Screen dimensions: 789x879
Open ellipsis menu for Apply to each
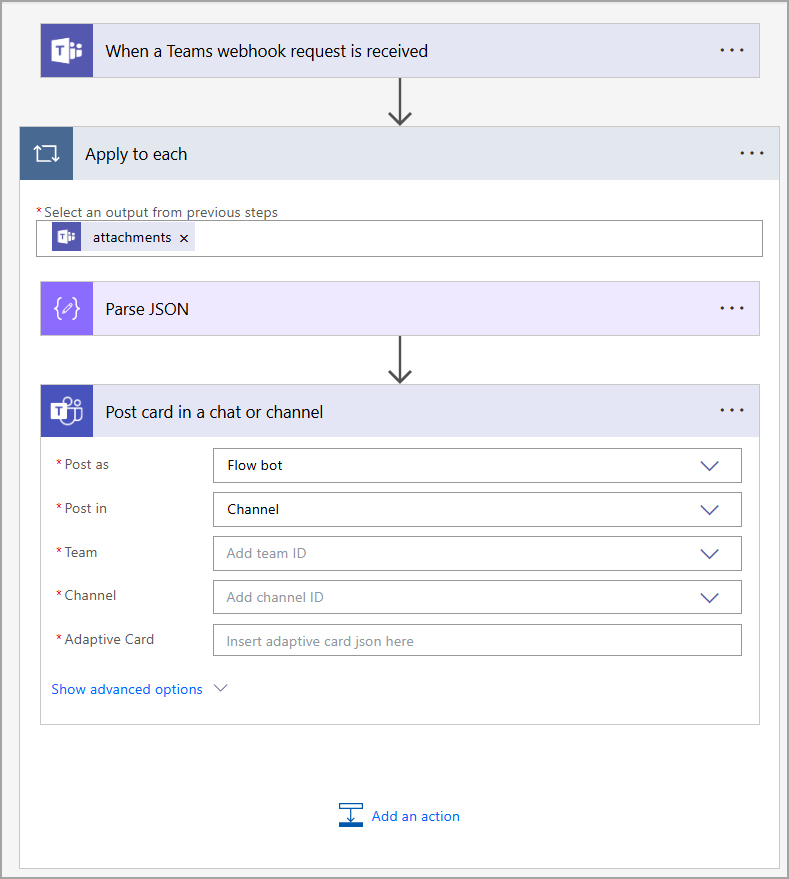[x=751, y=153]
